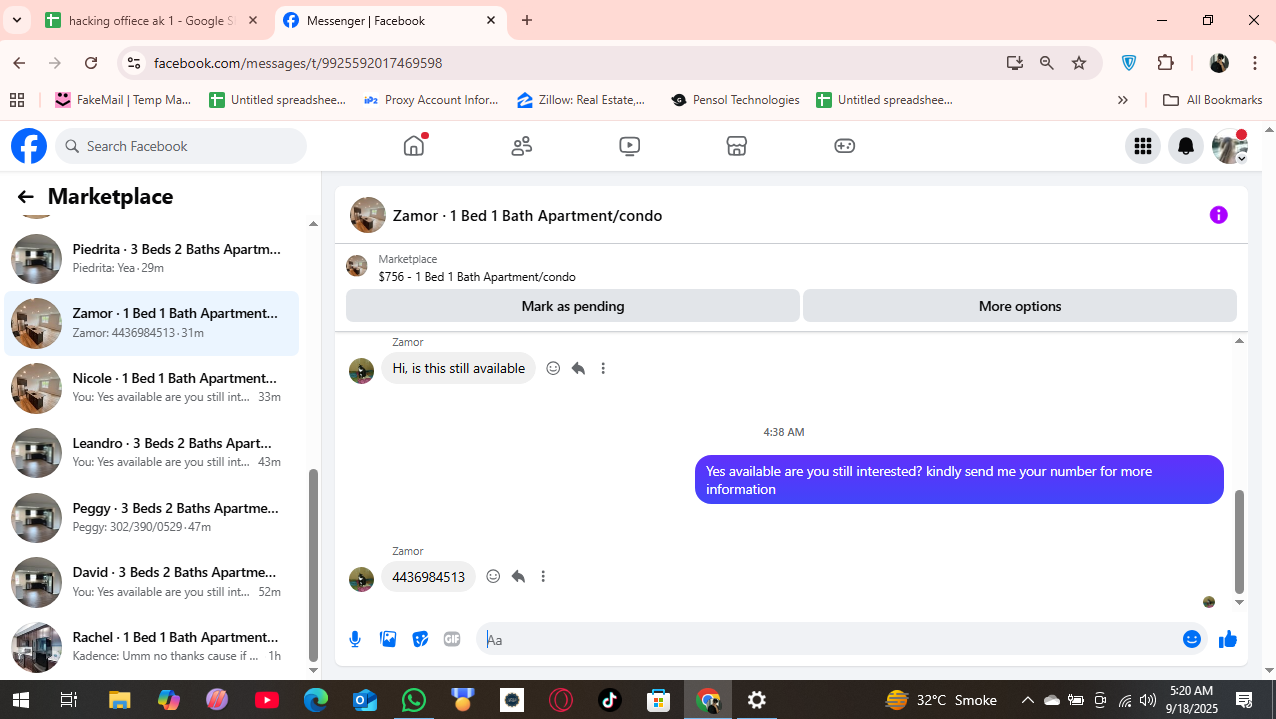Open the Video (Watch) icon

point(629,146)
